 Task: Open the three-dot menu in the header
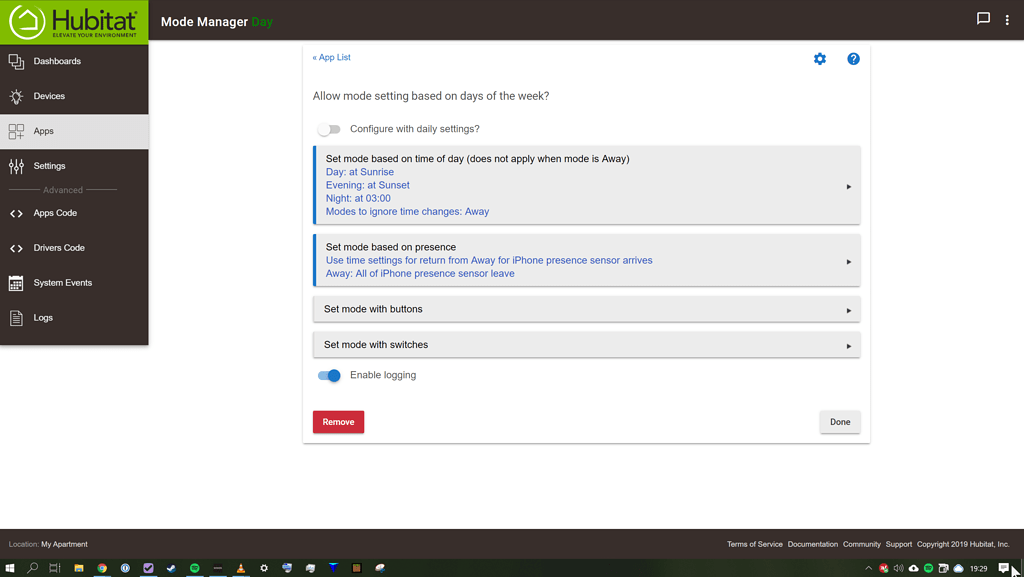click(x=1007, y=19)
